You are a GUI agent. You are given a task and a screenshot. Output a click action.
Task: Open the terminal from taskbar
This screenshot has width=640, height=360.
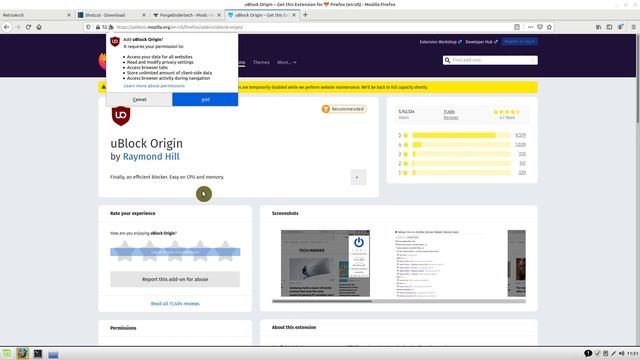[x=38, y=353]
